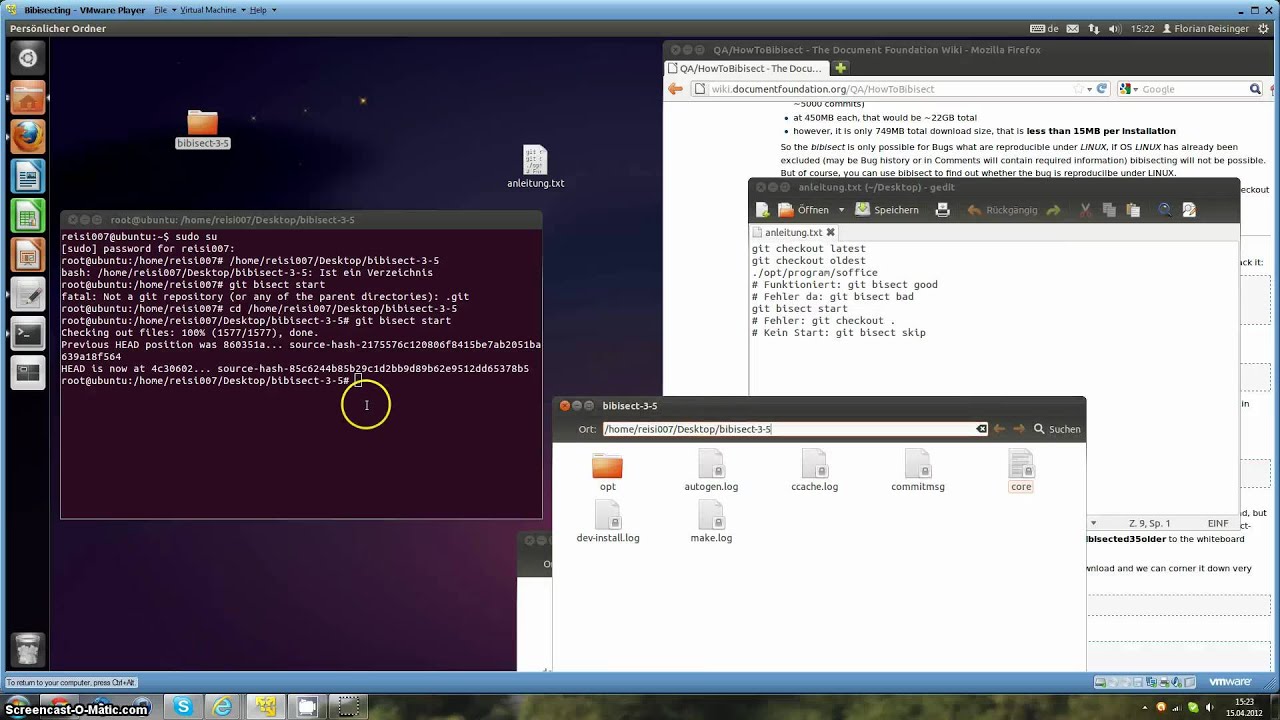1280x720 pixels.
Task: Click the gedit Cut scissors icon
Action: (1085, 210)
